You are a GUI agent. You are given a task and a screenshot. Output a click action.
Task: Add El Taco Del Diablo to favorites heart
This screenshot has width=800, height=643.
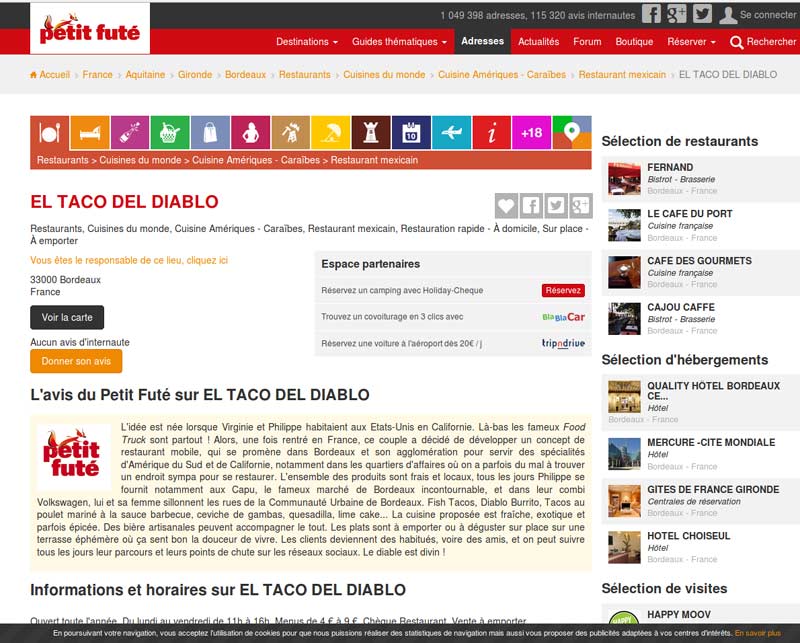(506, 206)
